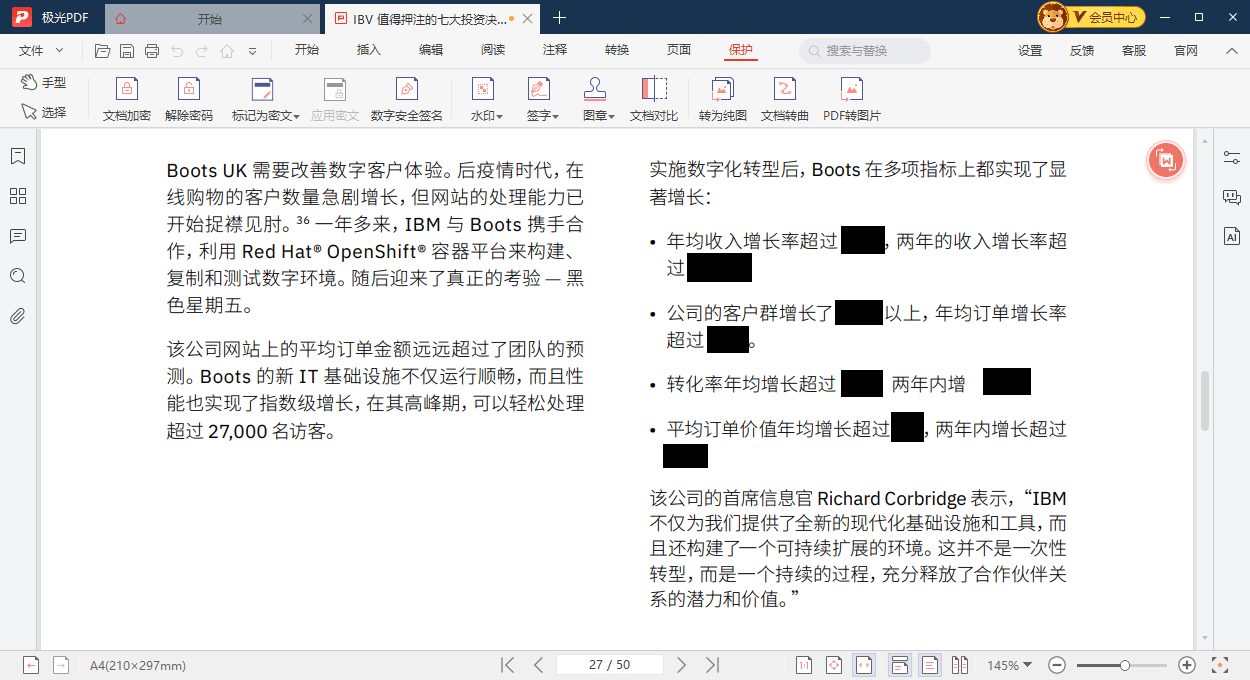Expand the quick access toolbar customize arrow

pyautogui.click(x=252, y=51)
